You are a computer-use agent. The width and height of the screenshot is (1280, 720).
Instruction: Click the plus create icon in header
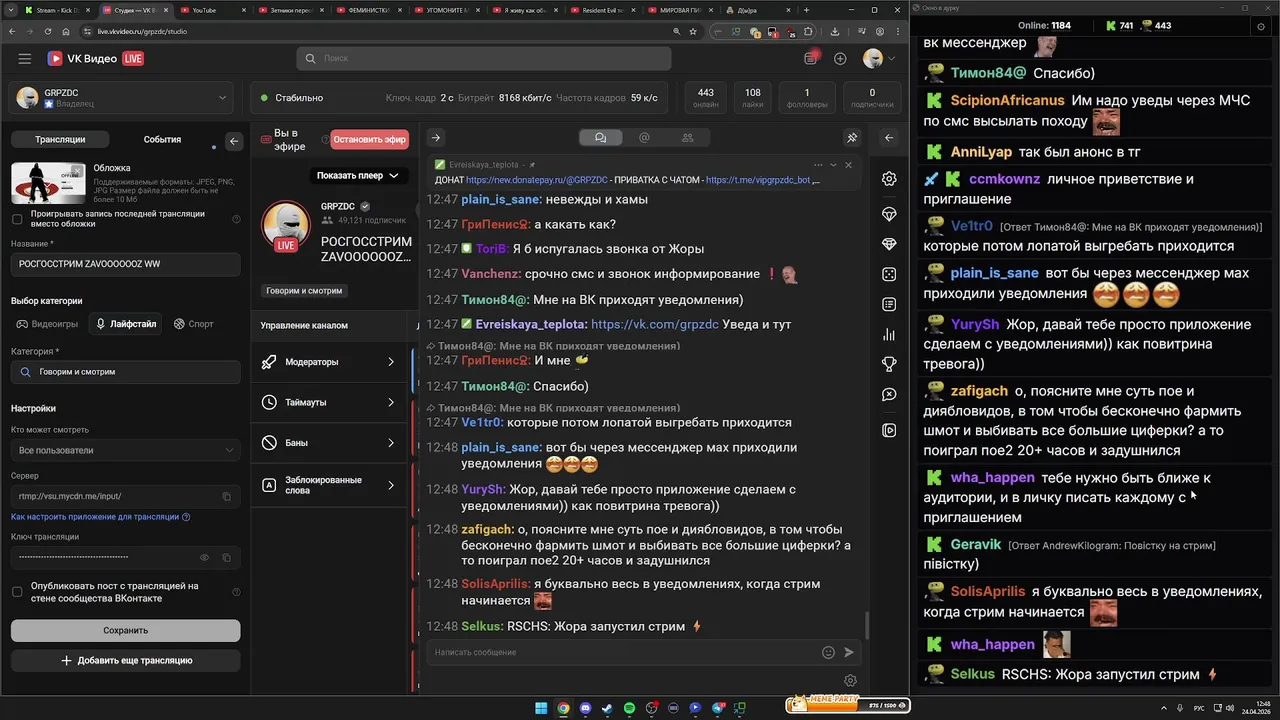[840, 59]
